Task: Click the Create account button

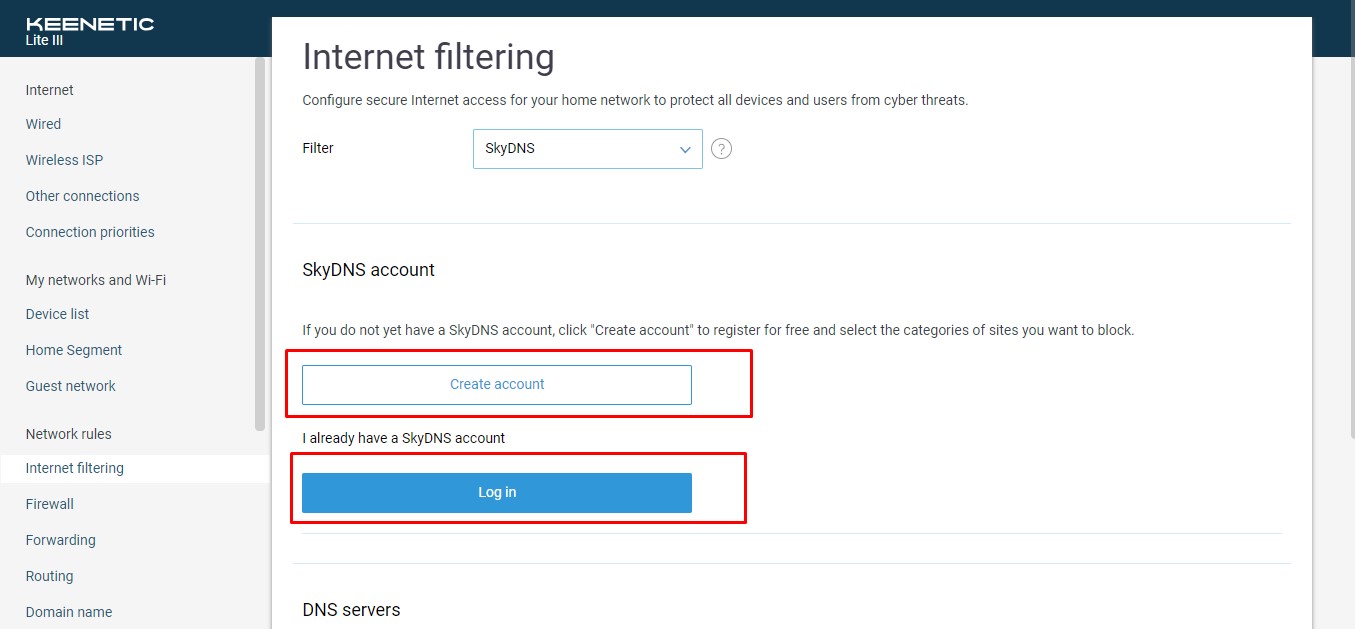Action: coord(497,385)
